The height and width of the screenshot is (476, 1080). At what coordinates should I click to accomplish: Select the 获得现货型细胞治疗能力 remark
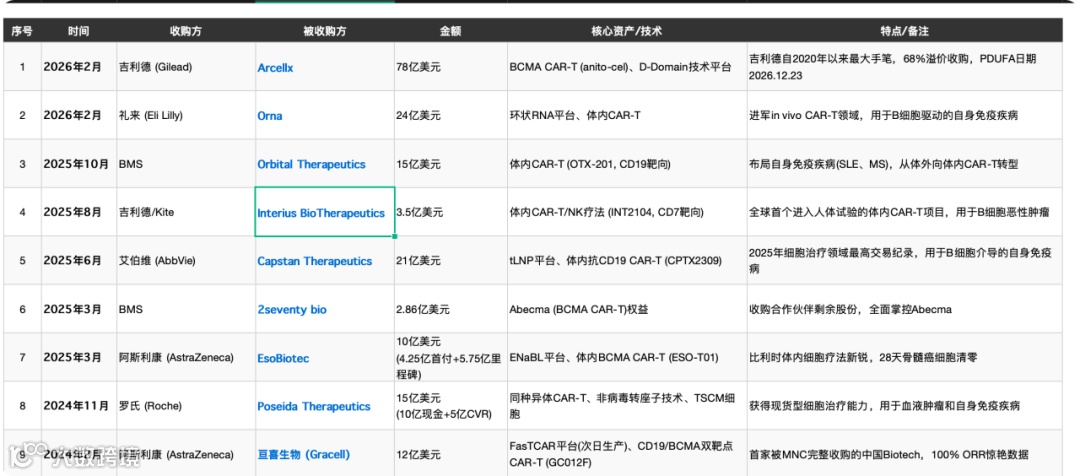click(904, 406)
